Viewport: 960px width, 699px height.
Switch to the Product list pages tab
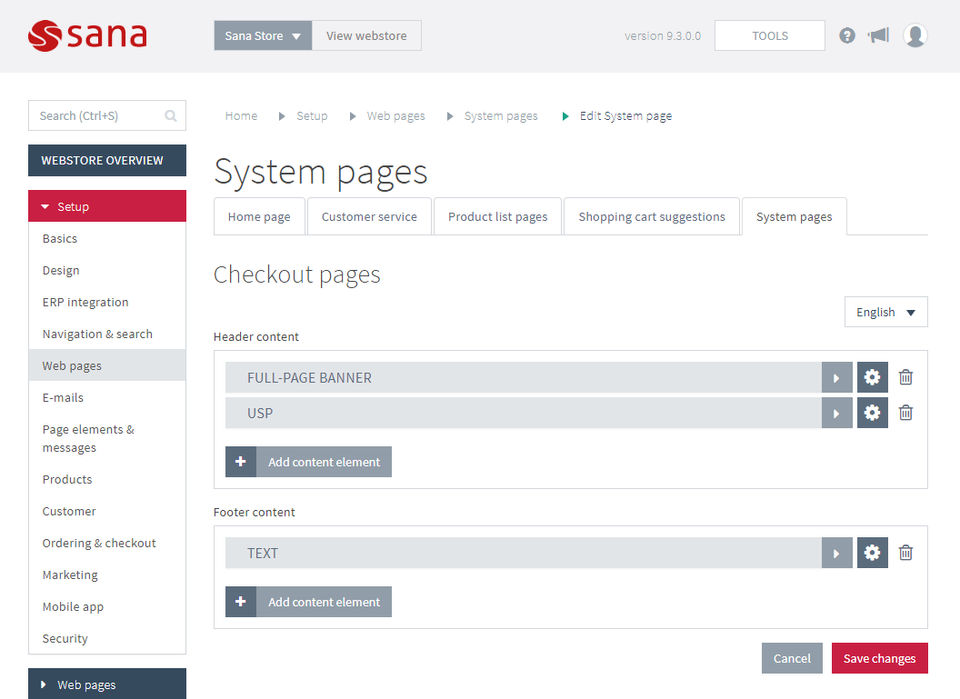click(x=497, y=217)
